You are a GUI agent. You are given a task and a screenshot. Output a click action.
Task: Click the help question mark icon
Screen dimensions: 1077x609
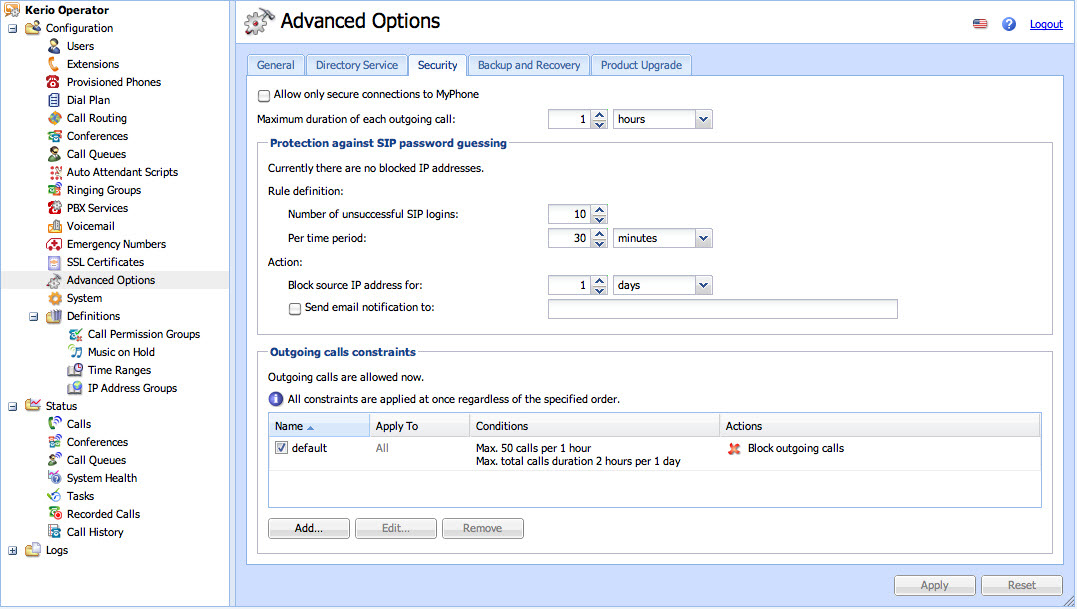pyautogui.click(x=1009, y=24)
